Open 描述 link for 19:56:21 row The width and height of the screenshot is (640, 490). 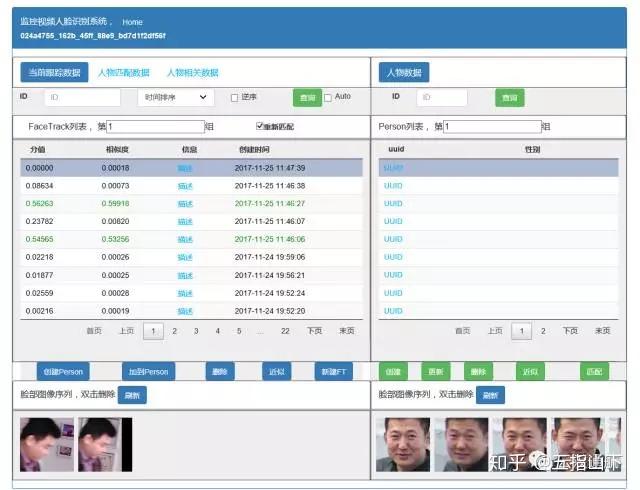pos(185,276)
